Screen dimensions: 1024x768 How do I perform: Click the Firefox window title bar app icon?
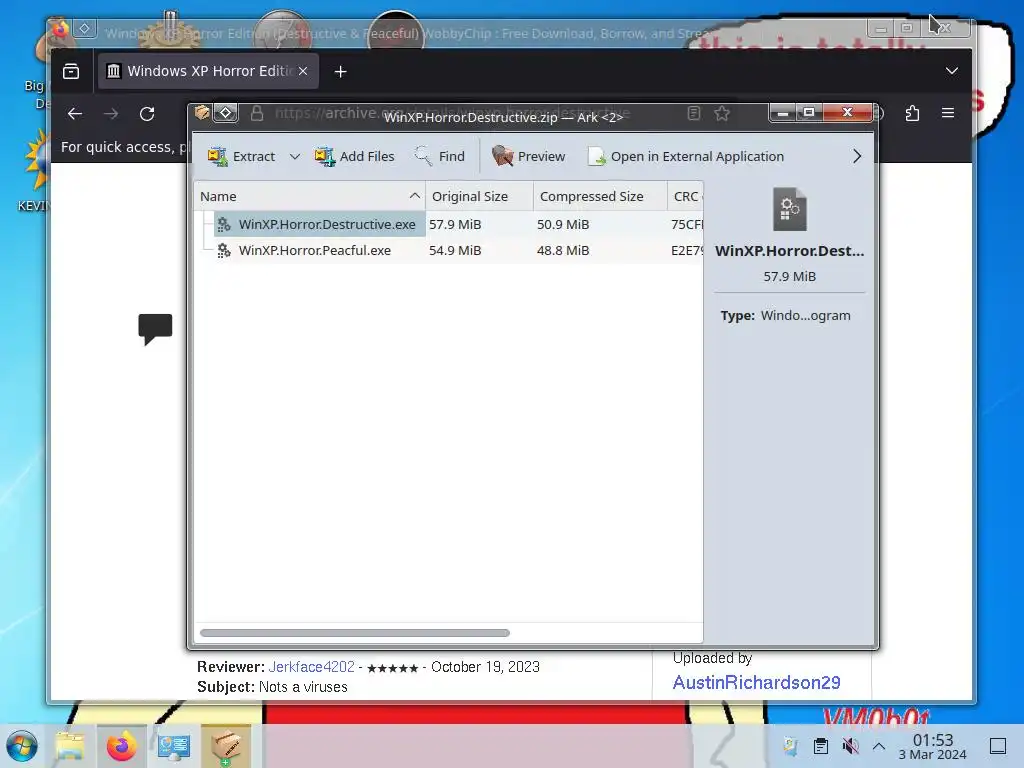pos(61,29)
